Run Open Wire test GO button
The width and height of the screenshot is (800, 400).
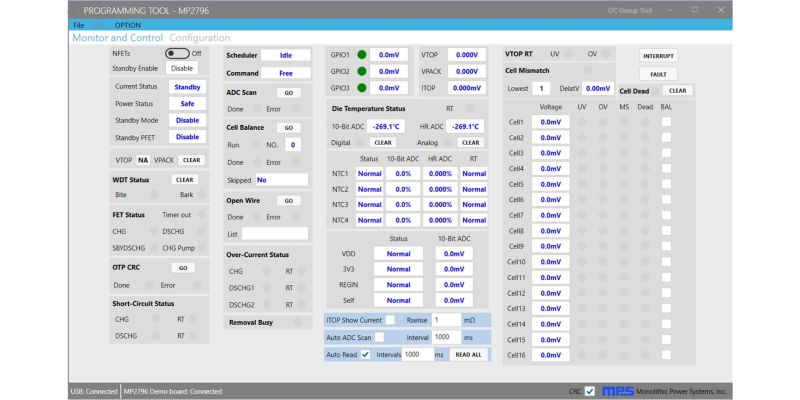[289, 201]
